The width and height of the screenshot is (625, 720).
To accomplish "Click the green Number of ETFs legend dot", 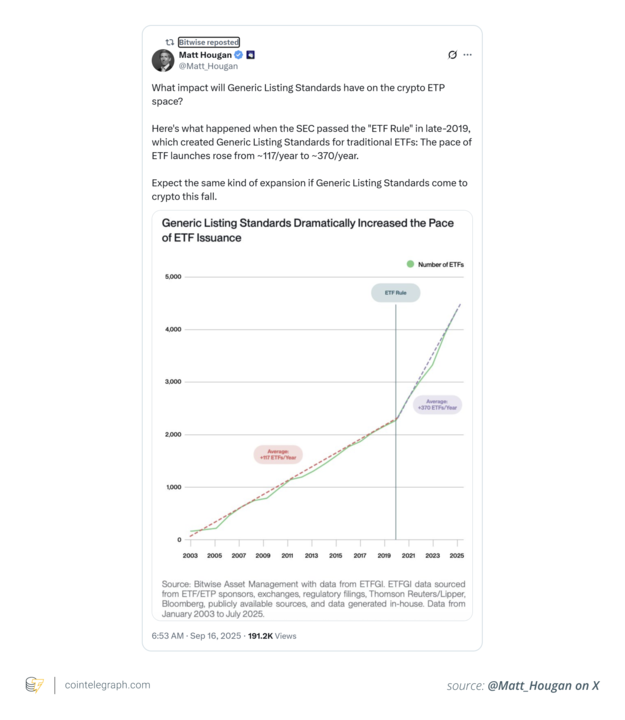I will pyautogui.click(x=410, y=264).
